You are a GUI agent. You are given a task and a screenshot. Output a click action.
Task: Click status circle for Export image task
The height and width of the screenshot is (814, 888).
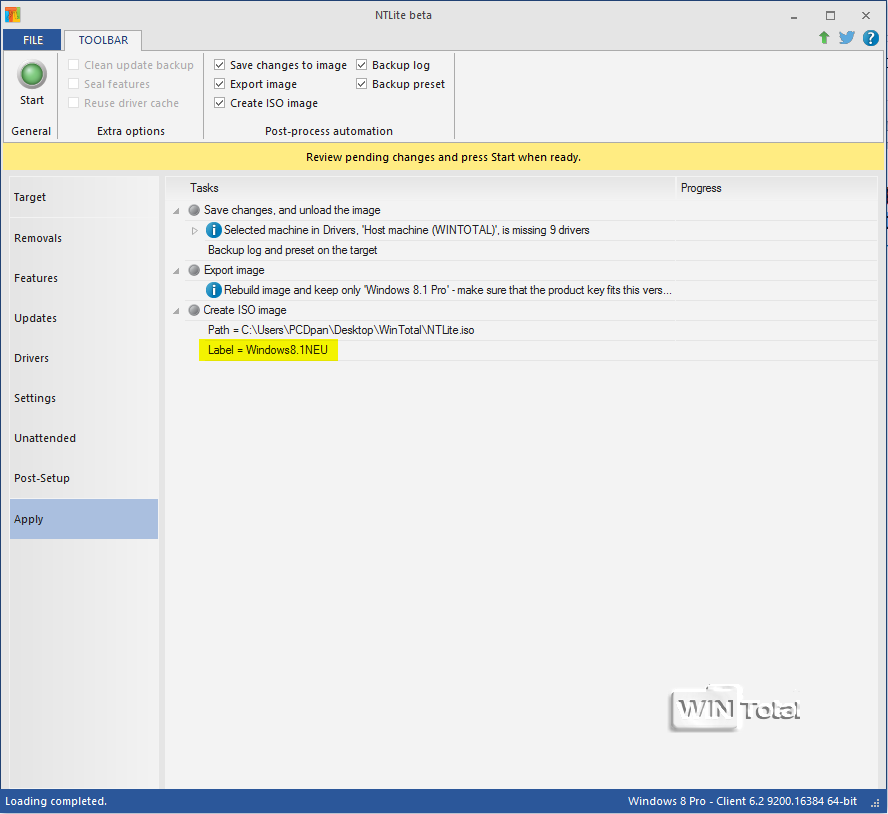click(x=194, y=270)
